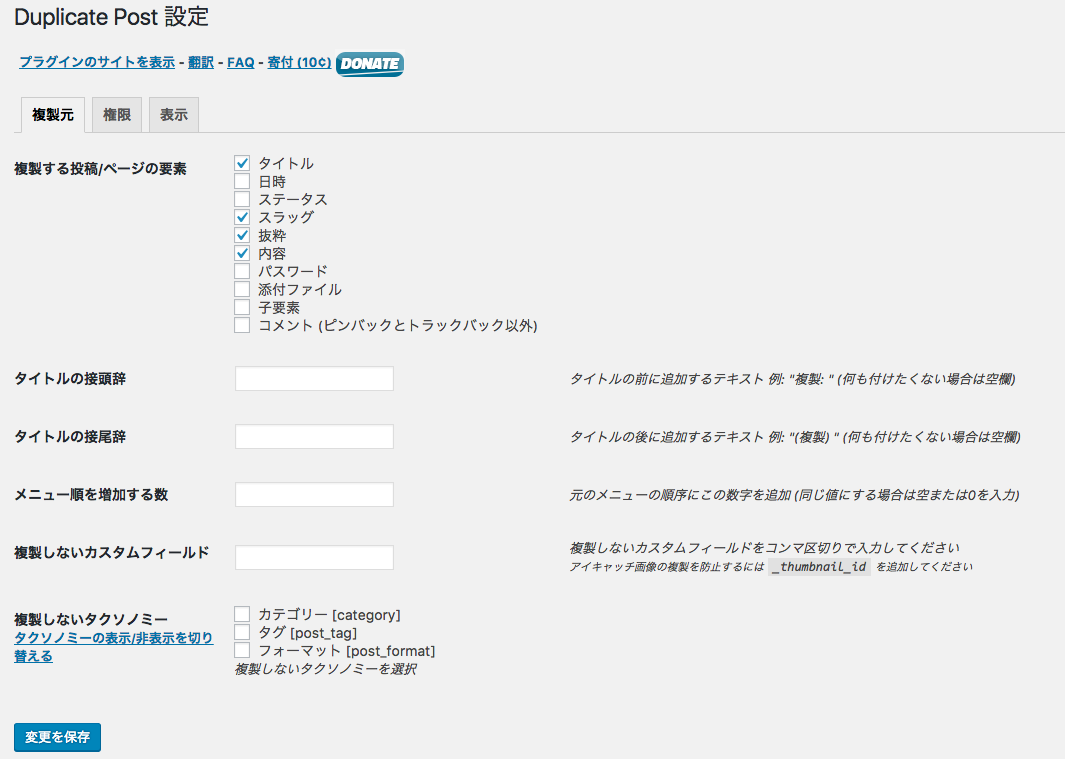The height and width of the screenshot is (759, 1065).
Task: Check the コメント checkbox
Action: pyautogui.click(x=242, y=325)
